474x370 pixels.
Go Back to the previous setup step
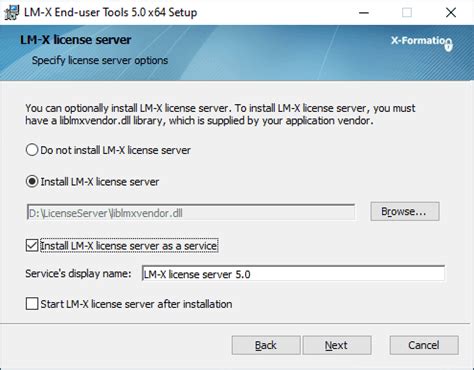266,345
